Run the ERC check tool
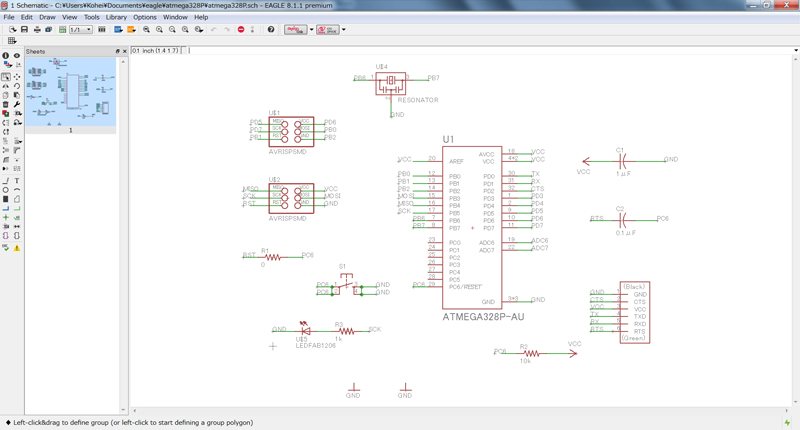Image resolution: width=800 pixels, height=430 pixels. 6,248
